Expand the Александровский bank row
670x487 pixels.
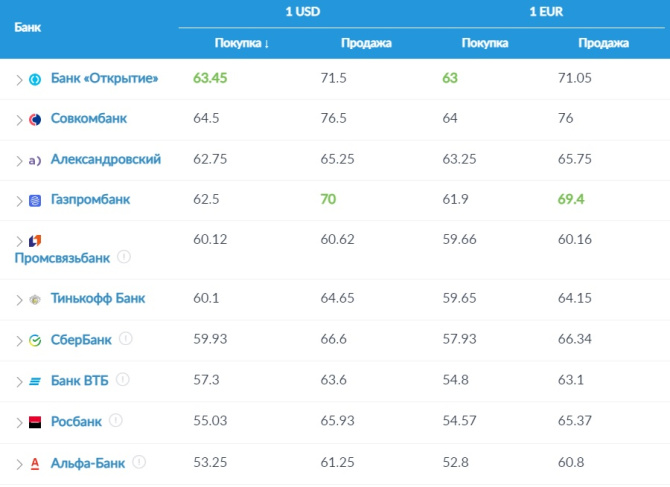[x=19, y=160]
